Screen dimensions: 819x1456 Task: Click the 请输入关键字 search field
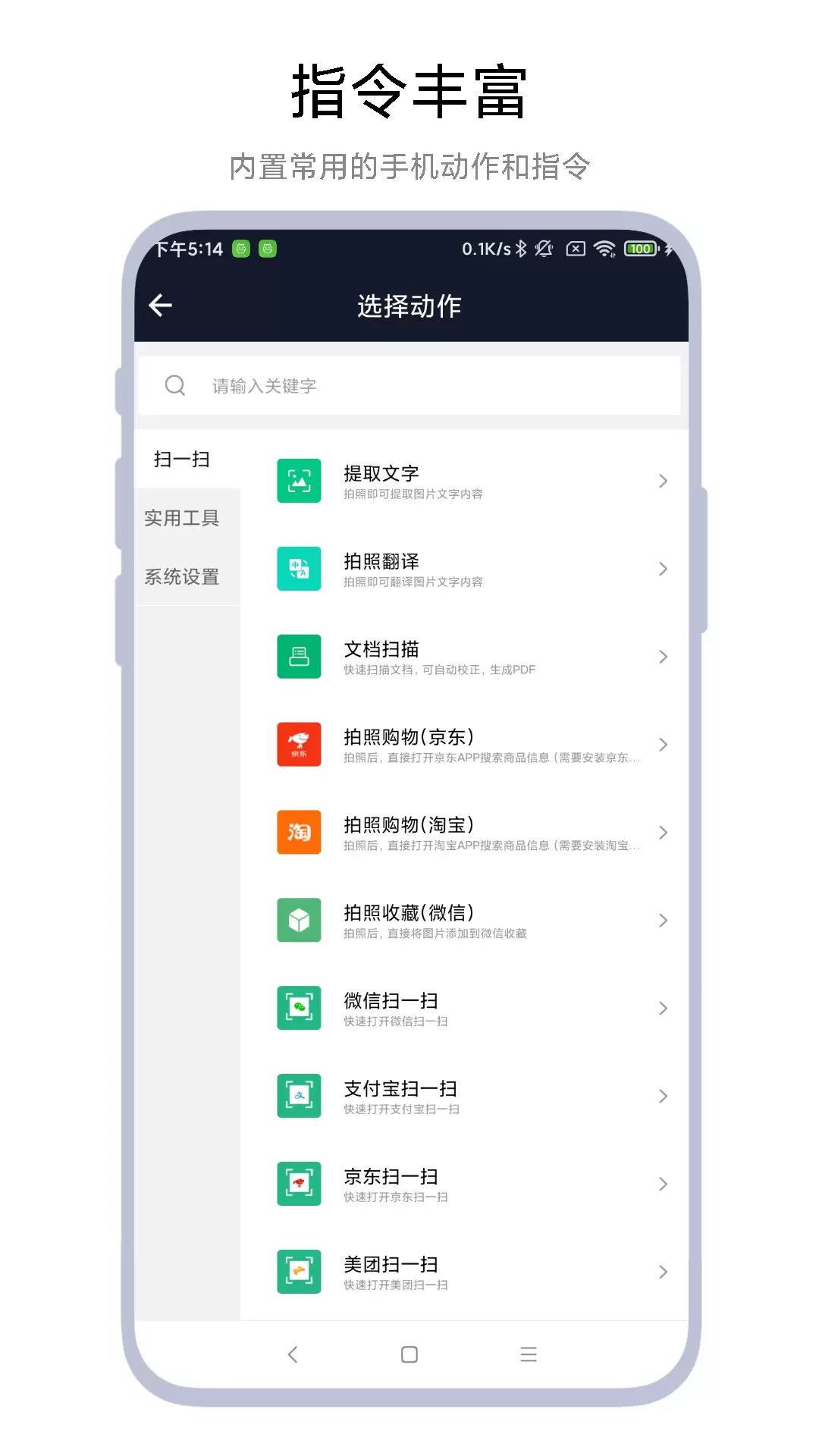click(409, 386)
